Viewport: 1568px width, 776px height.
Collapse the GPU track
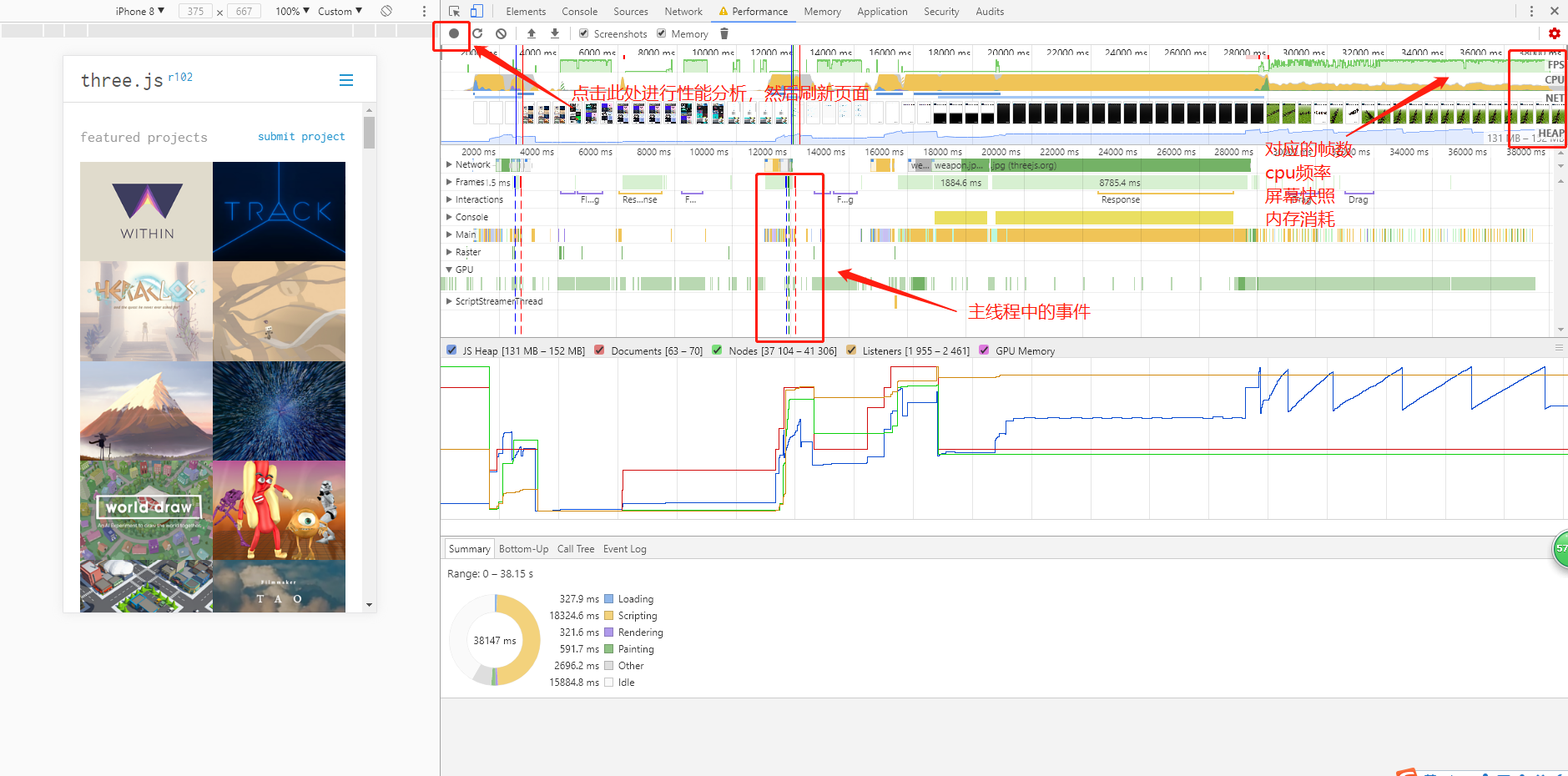pyautogui.click(x=449, y=270)
